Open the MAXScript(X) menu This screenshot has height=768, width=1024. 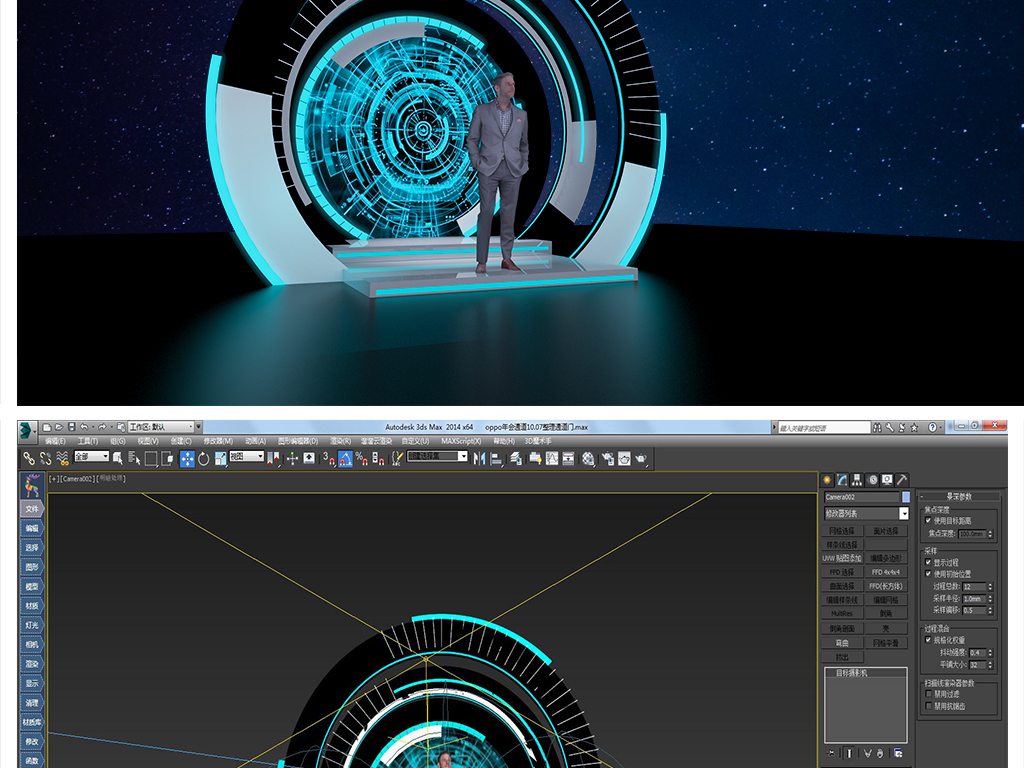(x=461, y=441)
